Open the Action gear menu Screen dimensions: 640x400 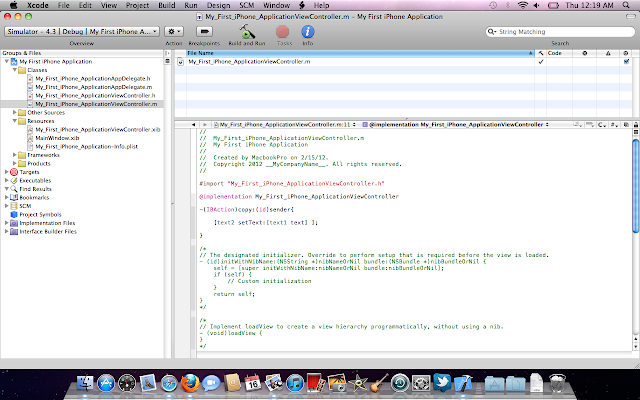pos(174,31)
